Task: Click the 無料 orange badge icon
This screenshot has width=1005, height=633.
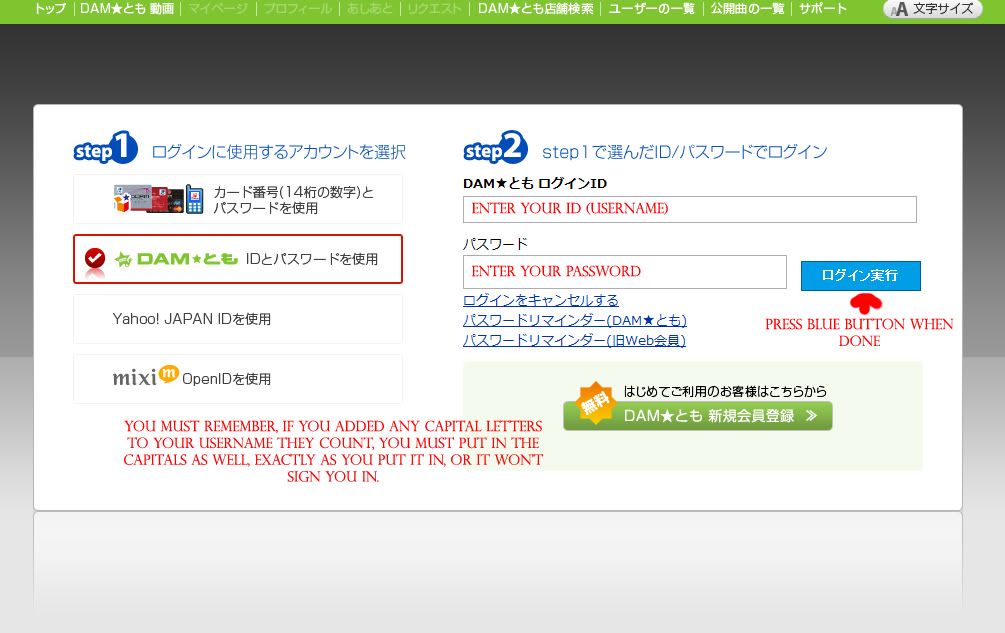Action: 595,403
